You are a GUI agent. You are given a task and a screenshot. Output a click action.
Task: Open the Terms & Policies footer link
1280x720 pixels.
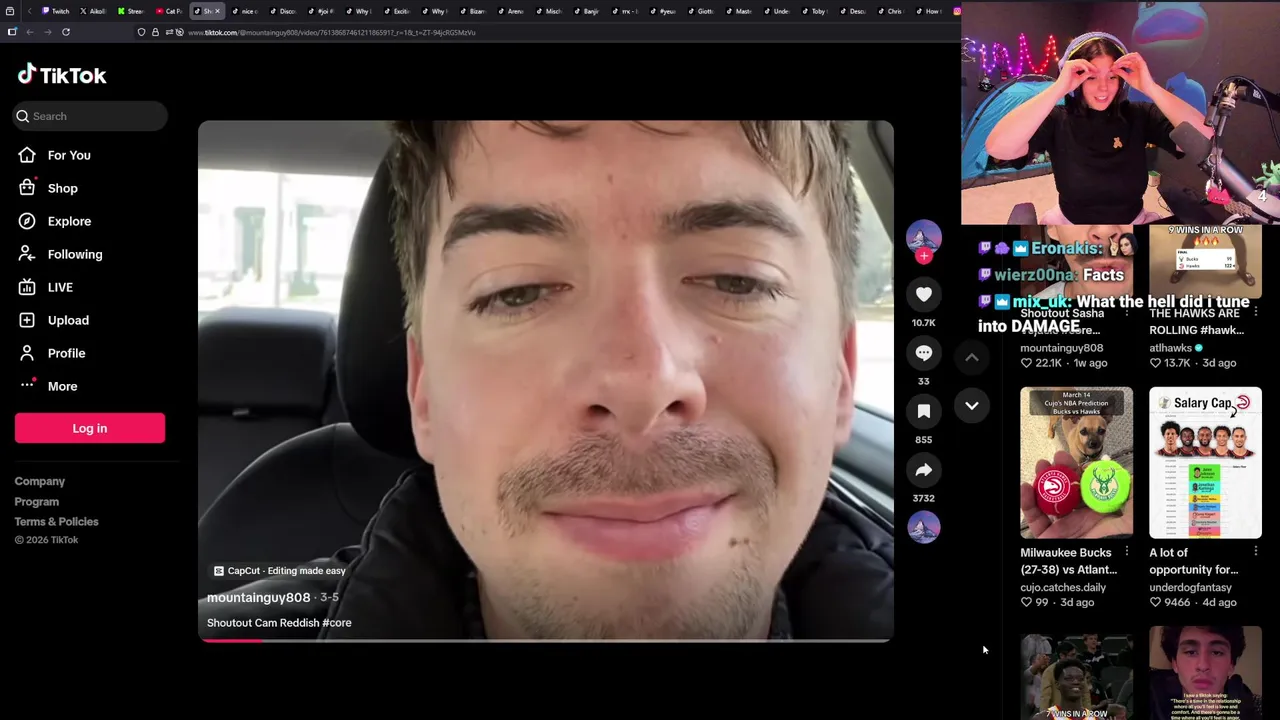[x=57, y=521]
